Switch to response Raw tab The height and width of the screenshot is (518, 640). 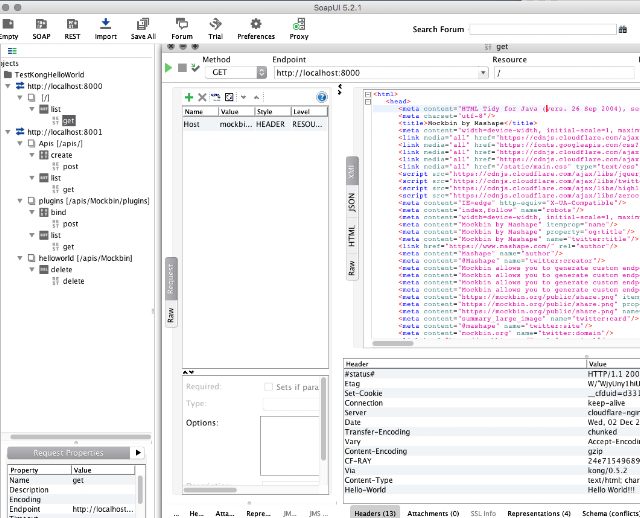pos(352,267)
